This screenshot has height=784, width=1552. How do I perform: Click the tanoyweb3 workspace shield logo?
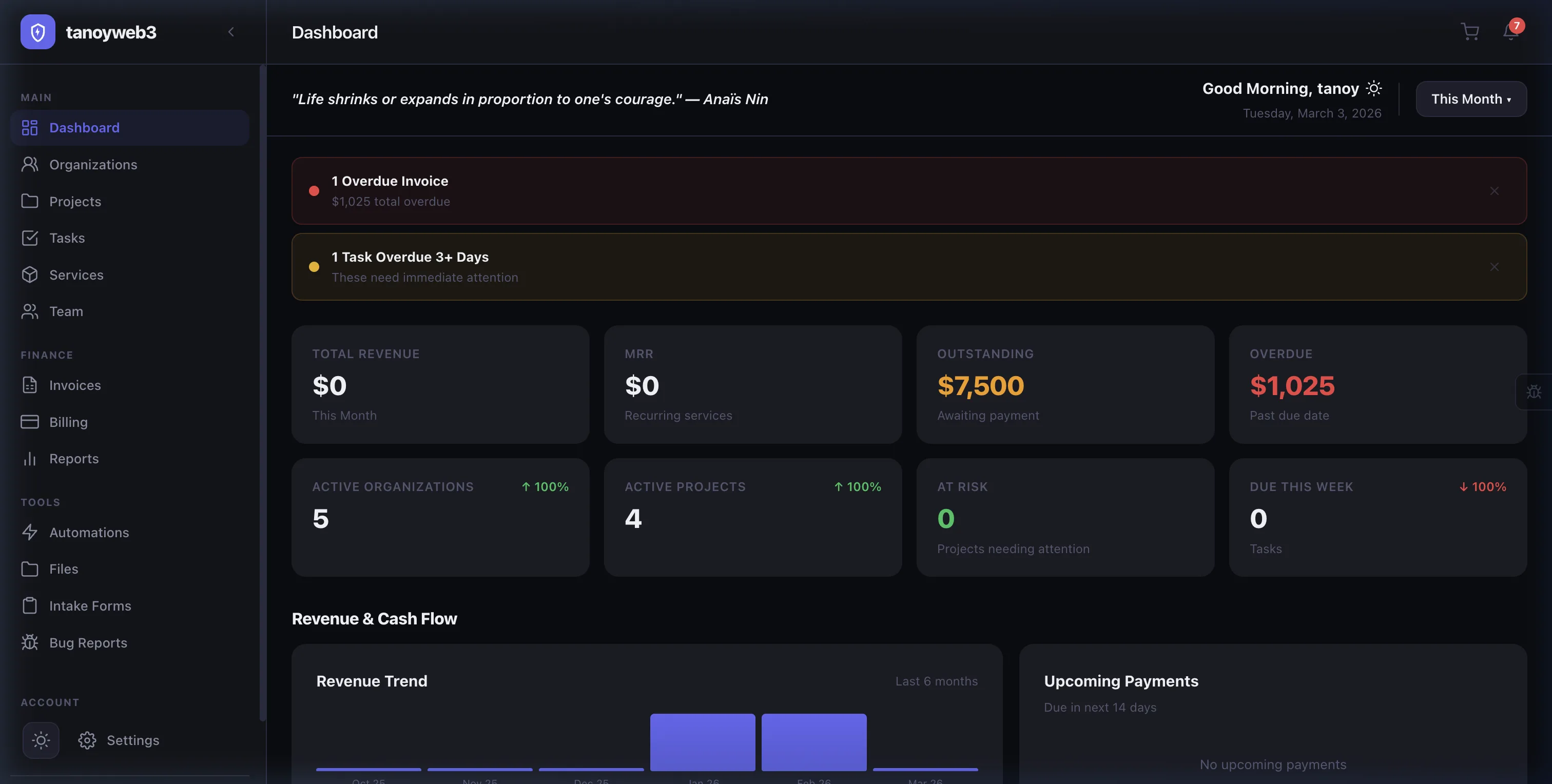[37, 32]
